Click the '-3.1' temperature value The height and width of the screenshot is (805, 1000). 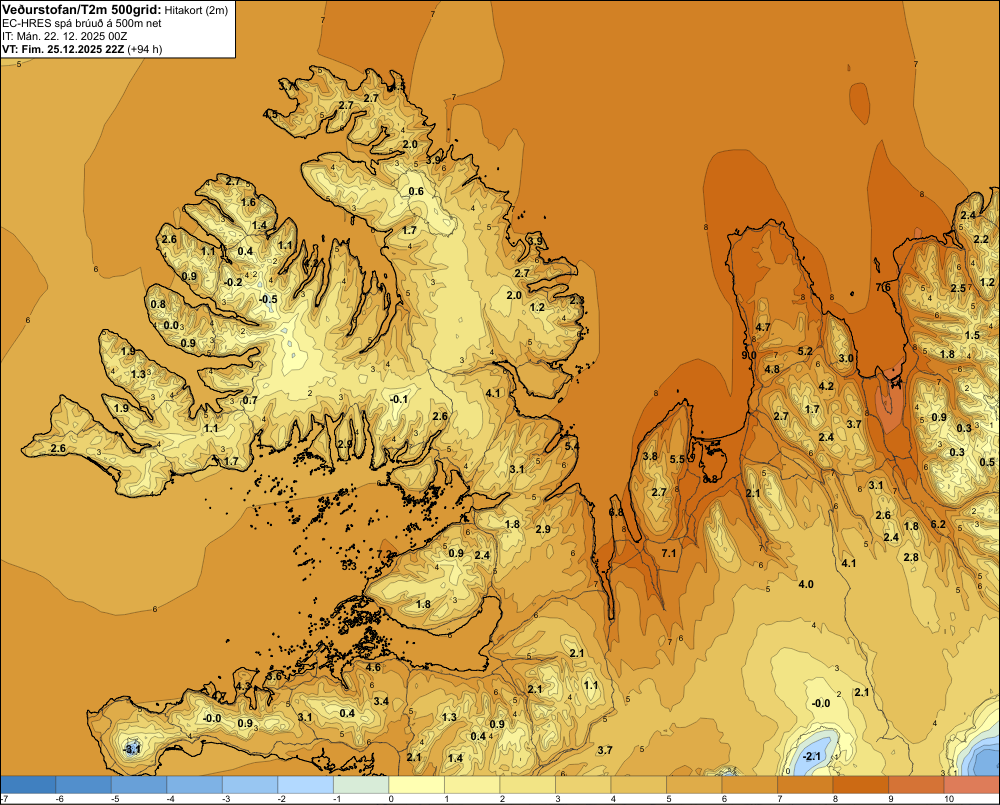click(131, 749)
